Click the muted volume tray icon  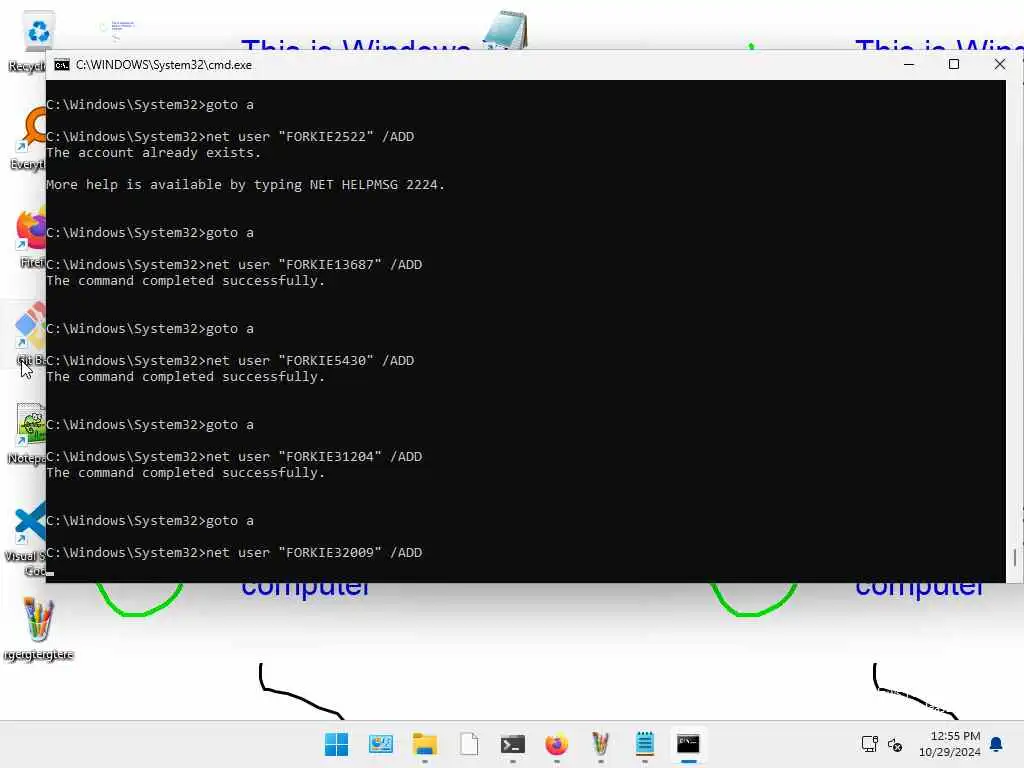pyautogui.click(x=895, y=744)
